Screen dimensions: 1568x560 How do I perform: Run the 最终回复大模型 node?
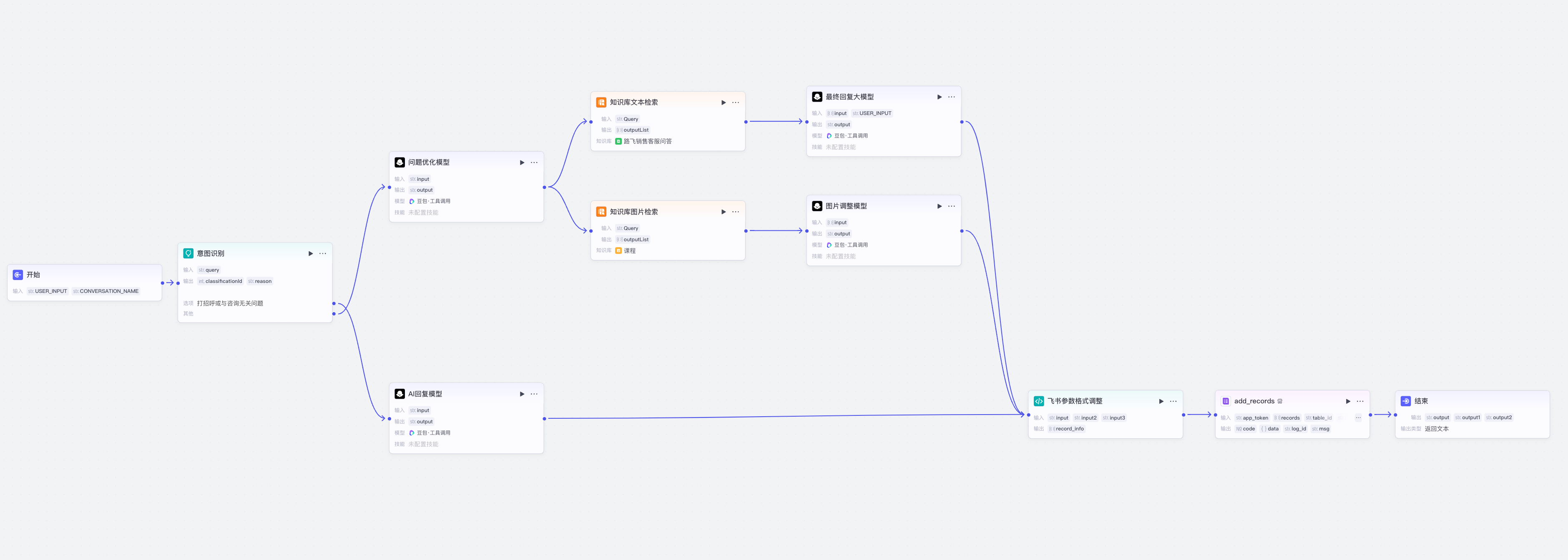(939, 97)
